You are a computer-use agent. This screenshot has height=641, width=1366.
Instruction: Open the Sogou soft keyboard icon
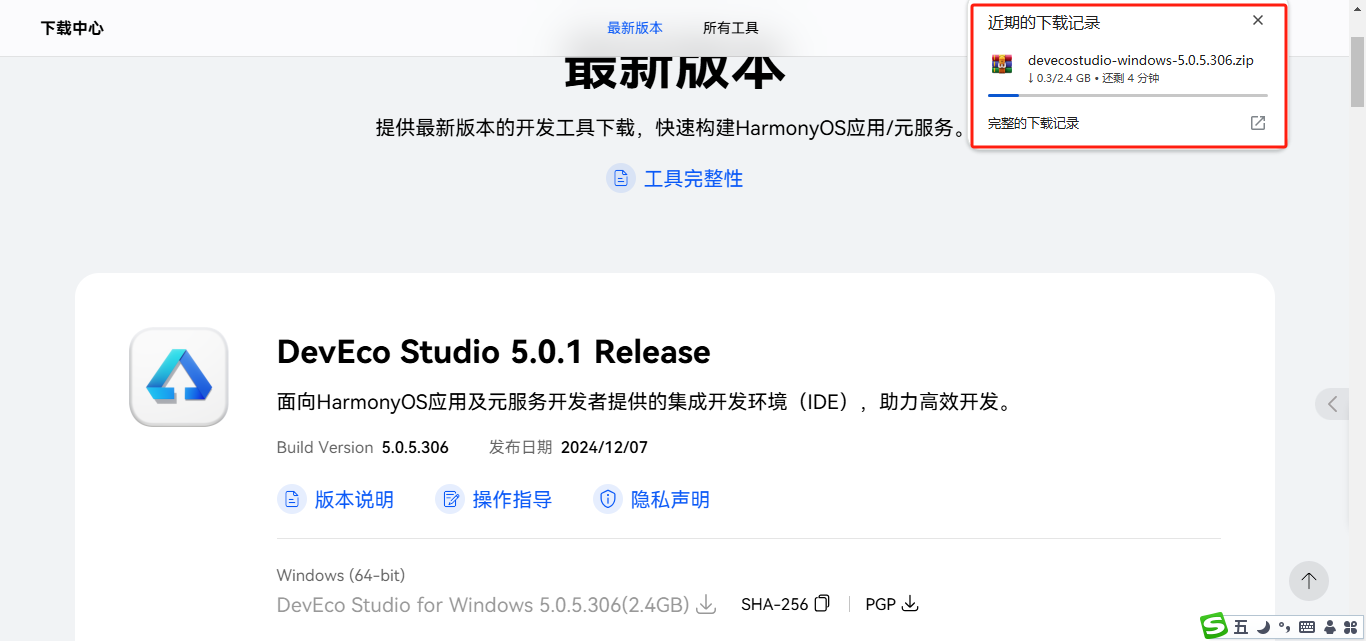(1306, 627)
